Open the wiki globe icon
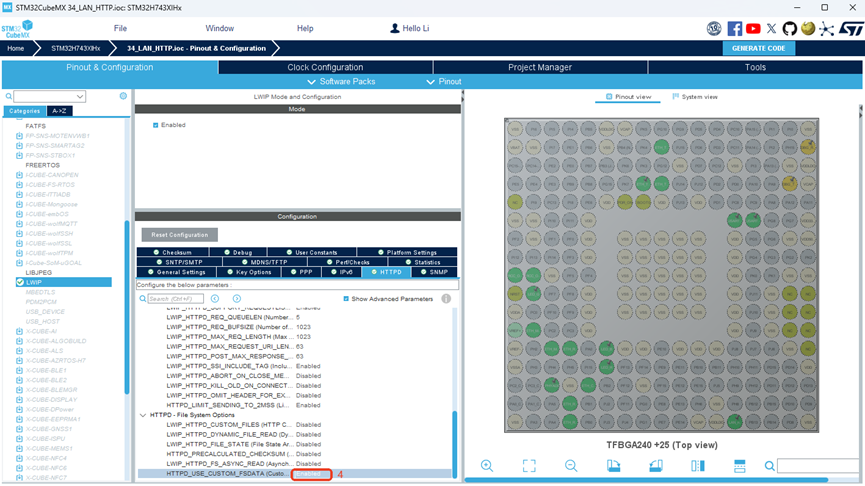Image resolution: width=865 pixels, height=486 pixels. pos(808,29)
